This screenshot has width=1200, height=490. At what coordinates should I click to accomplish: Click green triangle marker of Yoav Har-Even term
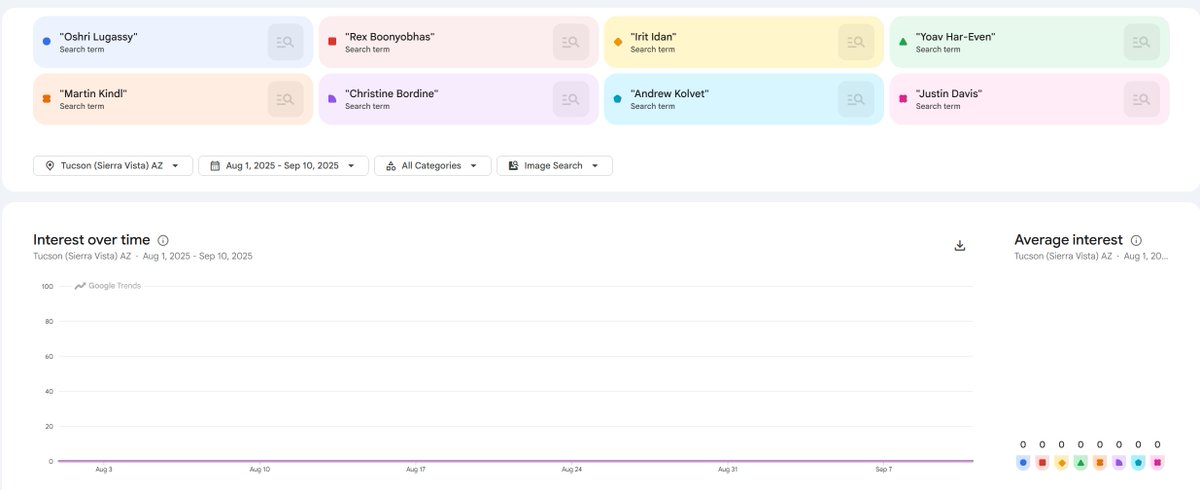(903, 42)
